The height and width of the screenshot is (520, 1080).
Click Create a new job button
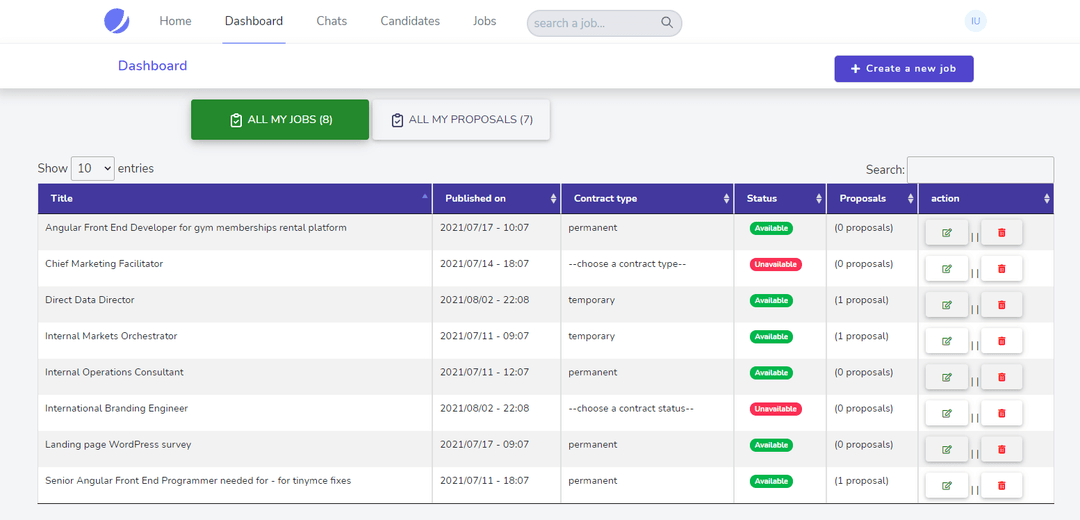click(903, 69)
